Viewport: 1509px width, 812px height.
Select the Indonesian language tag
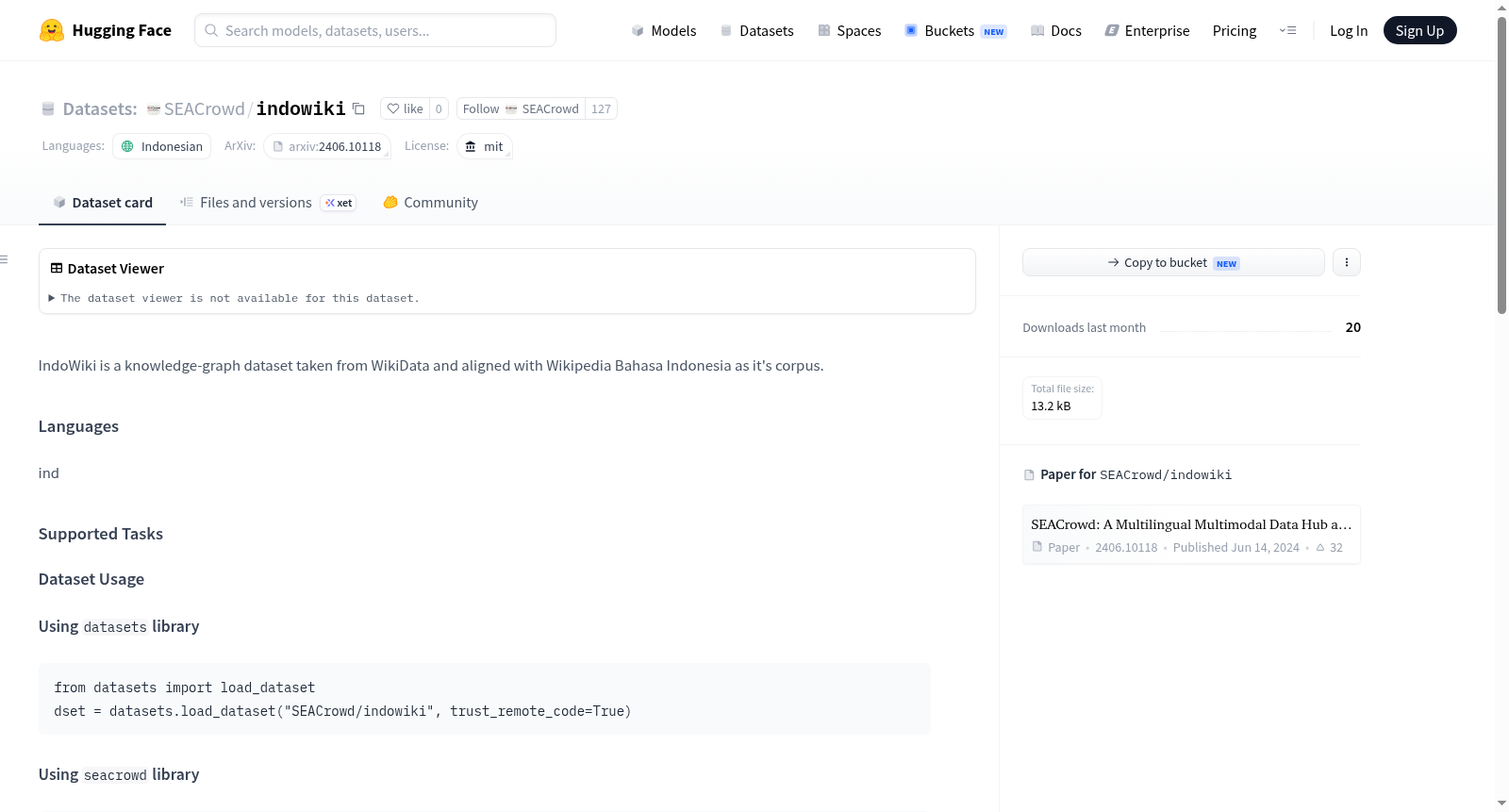162,146
